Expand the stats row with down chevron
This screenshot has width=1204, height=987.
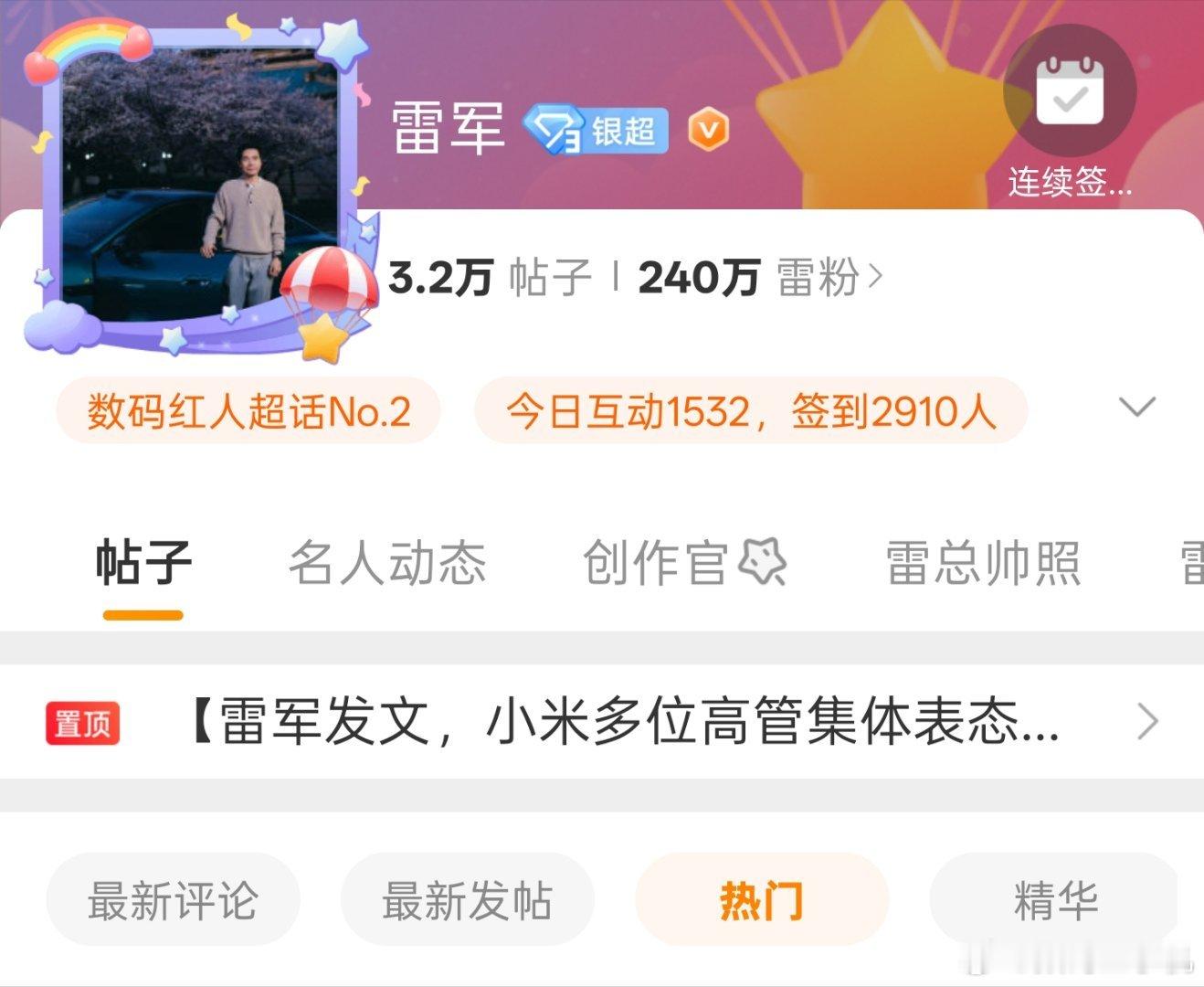coord(1137,408)
